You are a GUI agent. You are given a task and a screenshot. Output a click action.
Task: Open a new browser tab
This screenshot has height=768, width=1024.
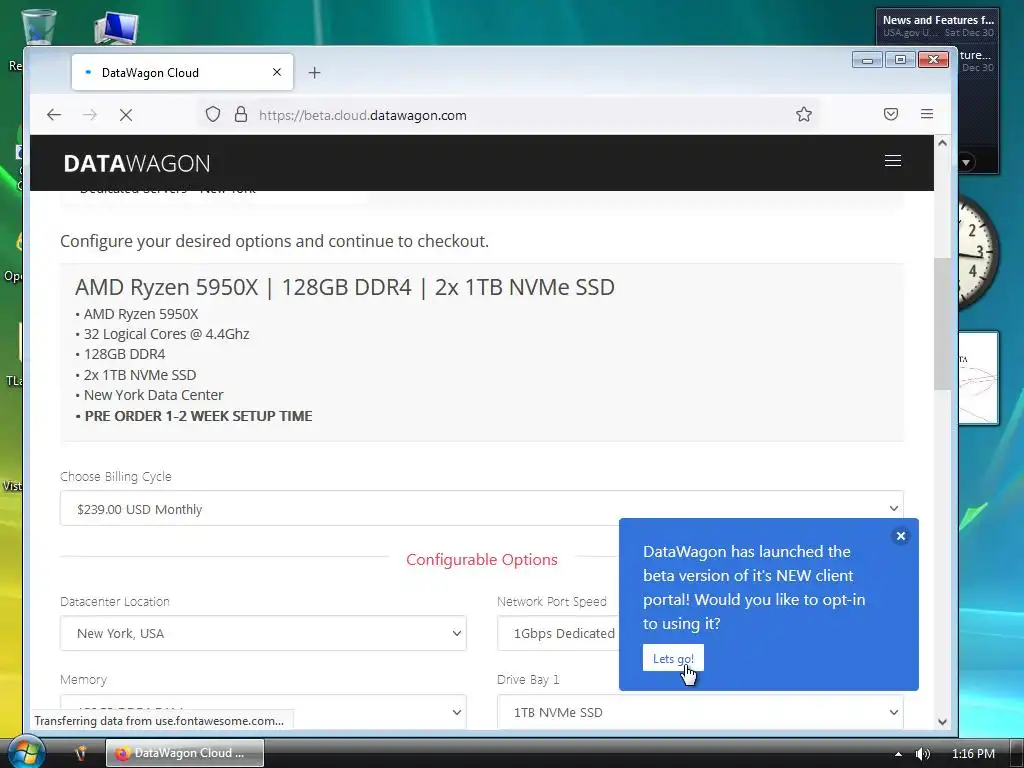click(314, 72)
